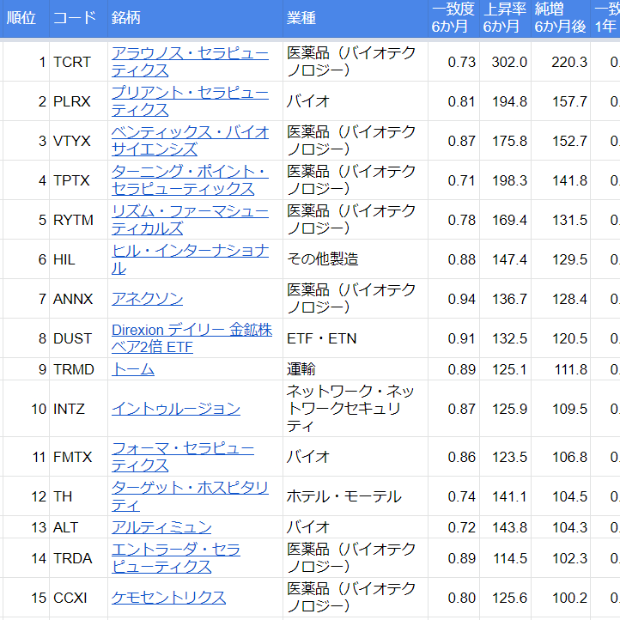620x620 pixels.
Task: Click the 銘柄 column header
Action: (195, 18)
